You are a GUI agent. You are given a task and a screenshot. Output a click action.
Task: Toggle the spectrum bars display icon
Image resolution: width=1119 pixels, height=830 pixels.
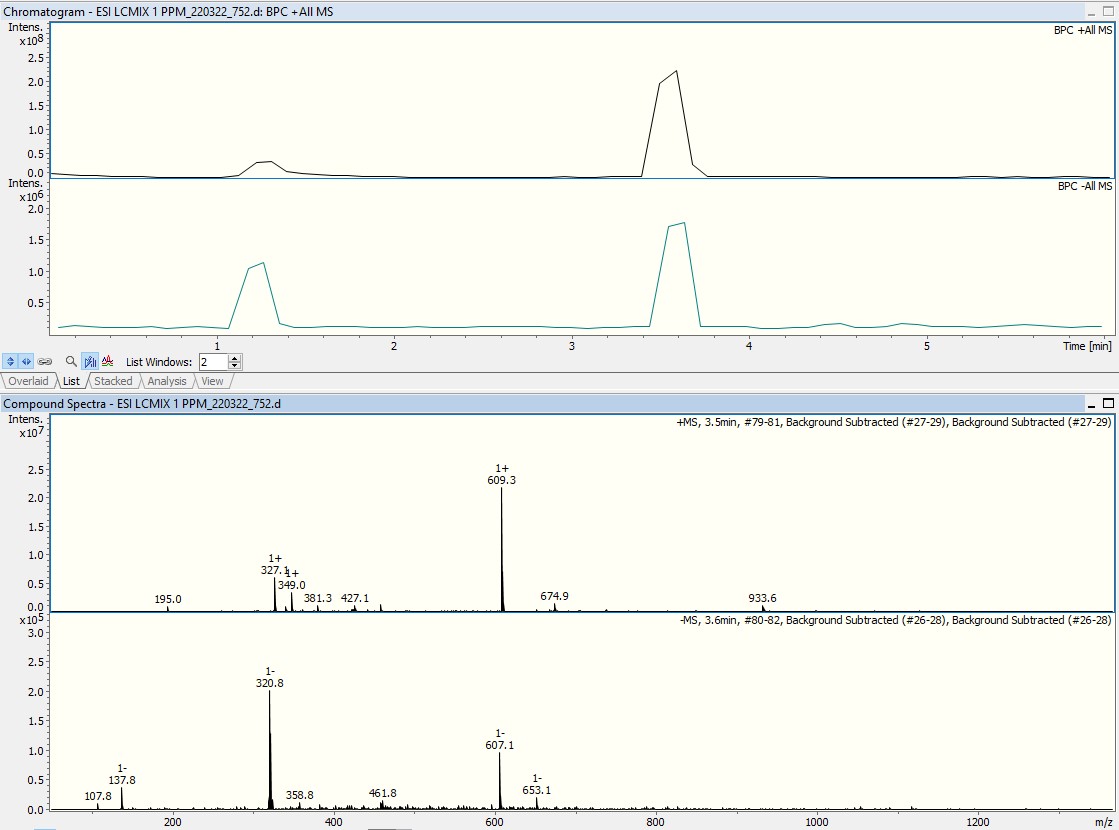coord(90,361)
